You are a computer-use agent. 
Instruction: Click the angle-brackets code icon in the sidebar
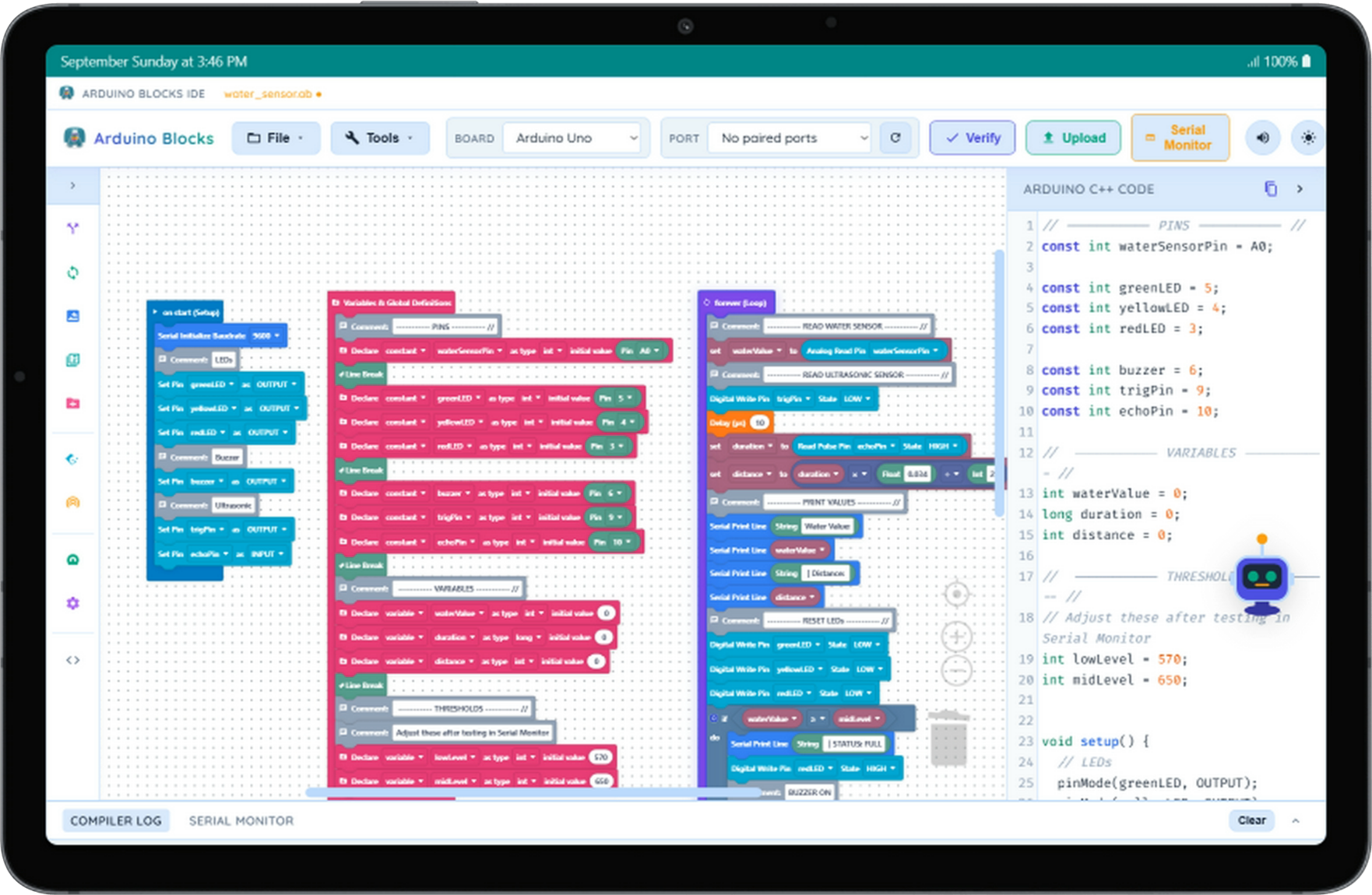73,660
